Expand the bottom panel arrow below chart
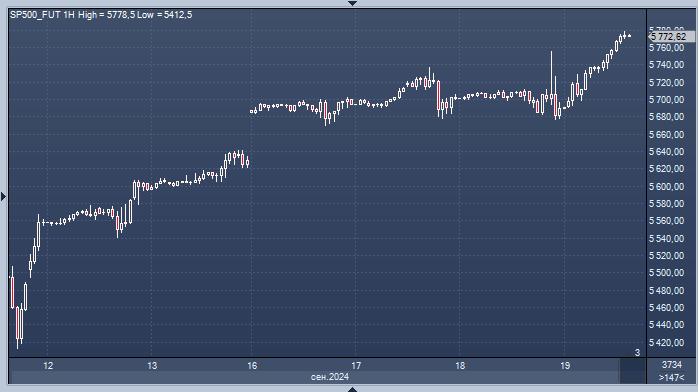 click(352, 389)
